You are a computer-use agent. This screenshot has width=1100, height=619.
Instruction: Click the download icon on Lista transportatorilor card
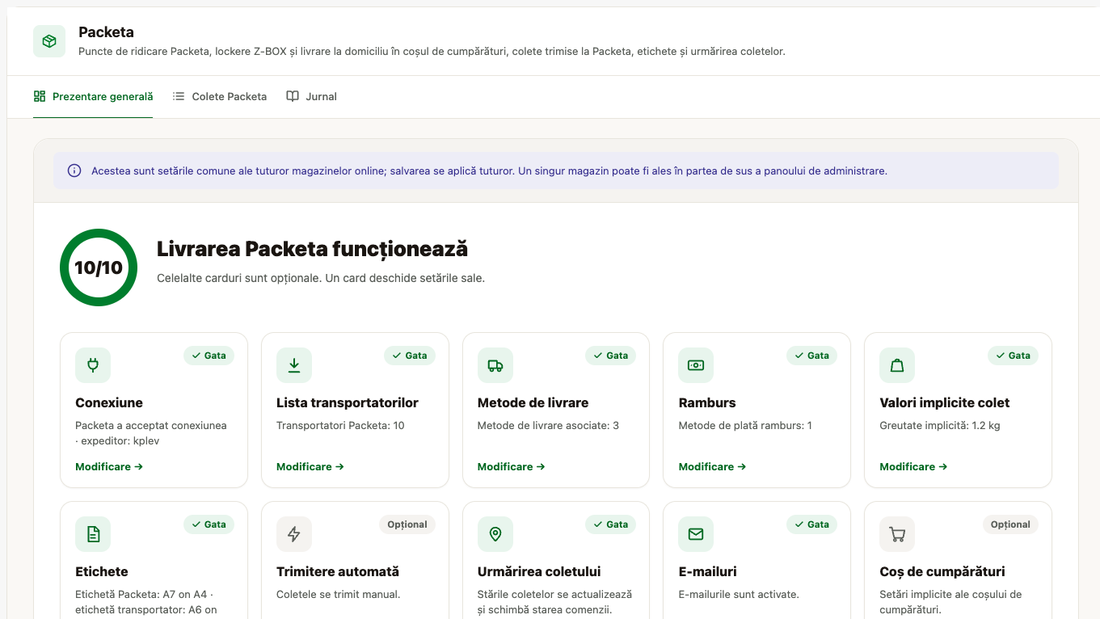(x=294, y=365)
